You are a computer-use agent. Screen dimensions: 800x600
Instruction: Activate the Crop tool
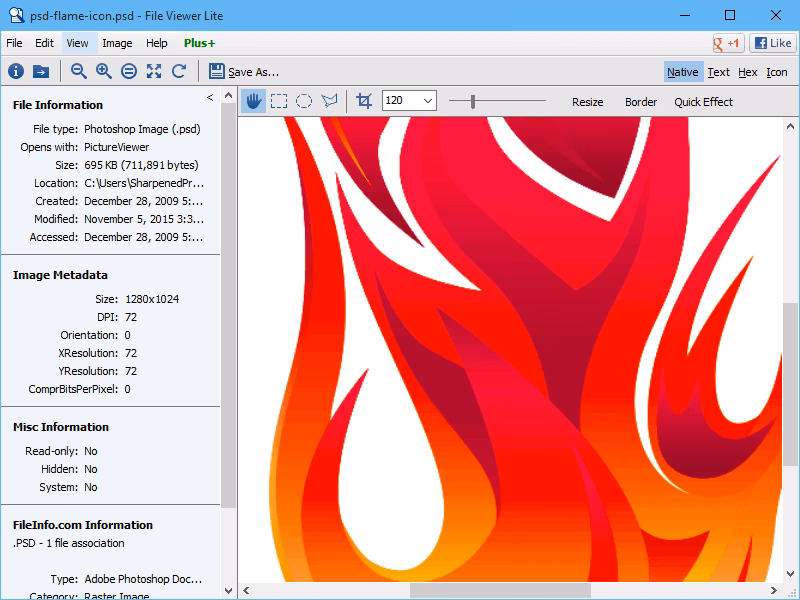point(365,100)
